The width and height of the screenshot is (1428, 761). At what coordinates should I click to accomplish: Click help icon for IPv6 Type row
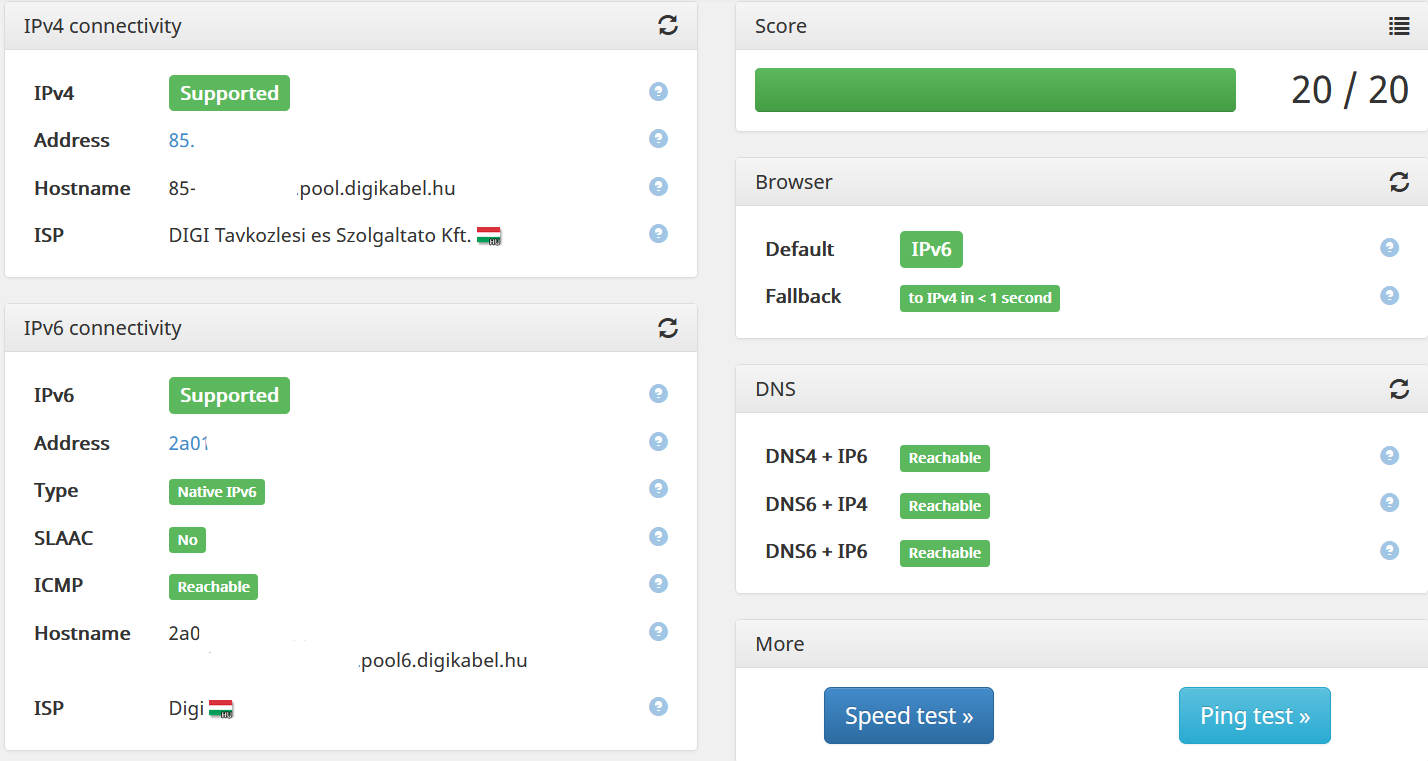(658, 489)
